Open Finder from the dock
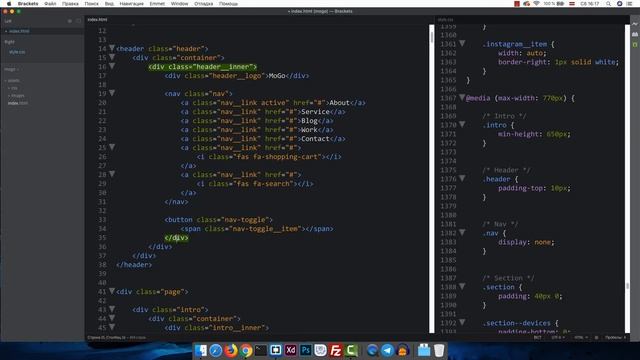 pyautogui.click(x=200, y=350)
